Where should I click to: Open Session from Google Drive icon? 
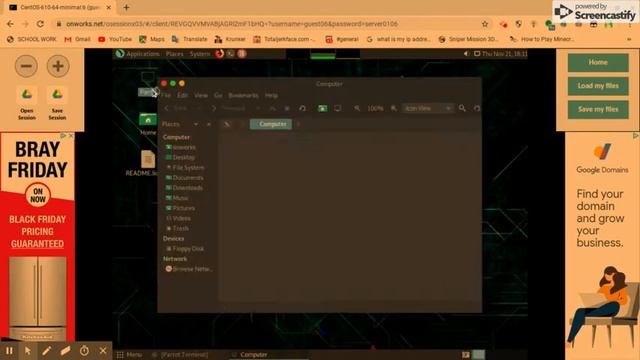27,95
